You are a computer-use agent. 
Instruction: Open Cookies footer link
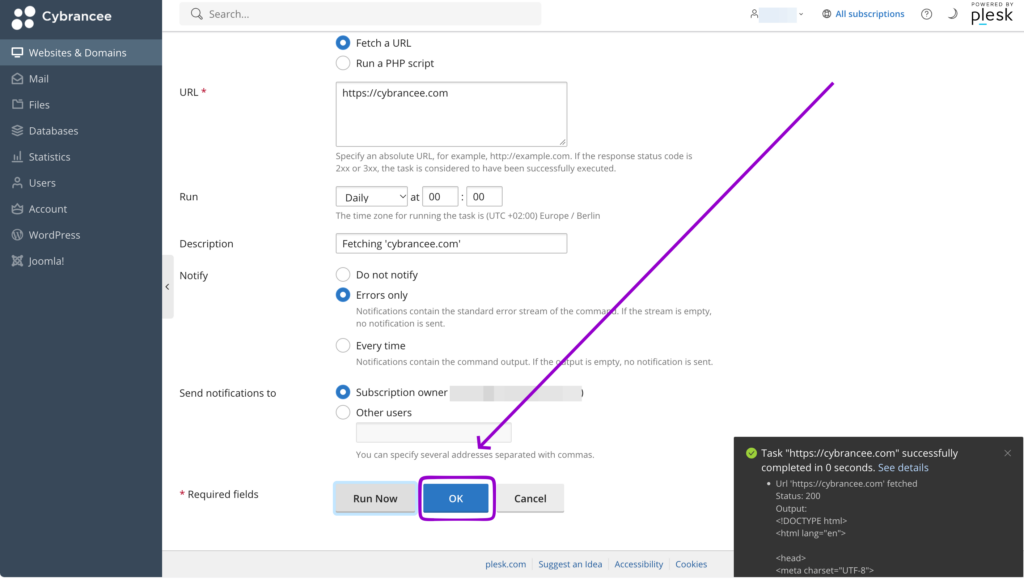tap(691, 564)
